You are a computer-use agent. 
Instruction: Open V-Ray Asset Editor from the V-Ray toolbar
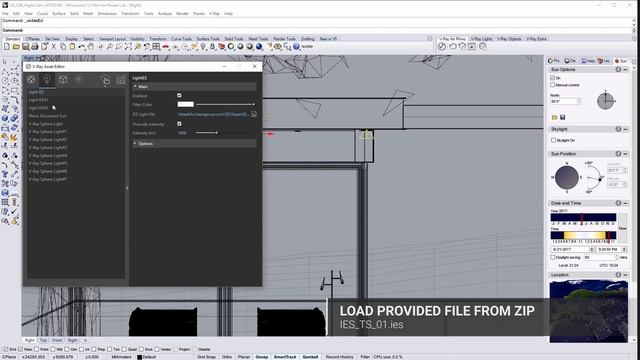(442, 47)
